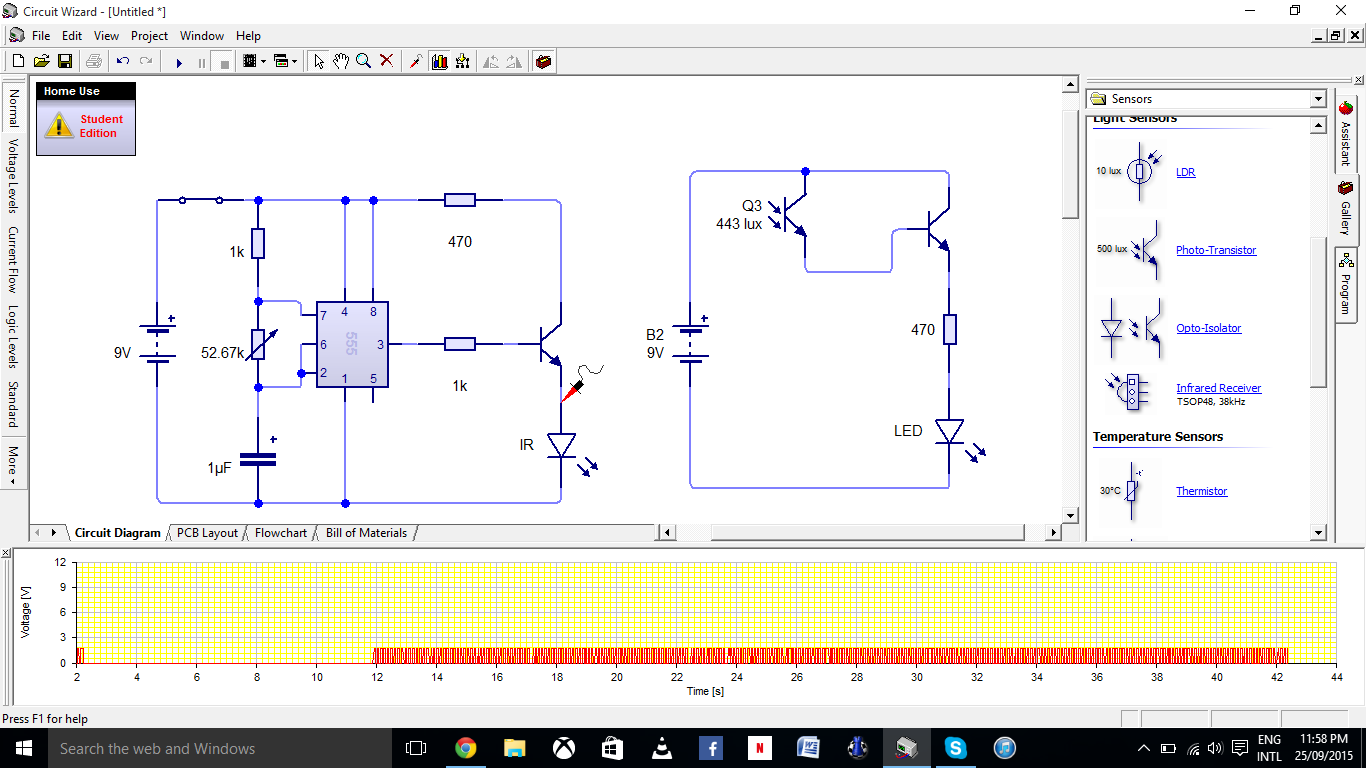Switch to the Flowchart tab
1366x768 pixels.
click(281, 533)
